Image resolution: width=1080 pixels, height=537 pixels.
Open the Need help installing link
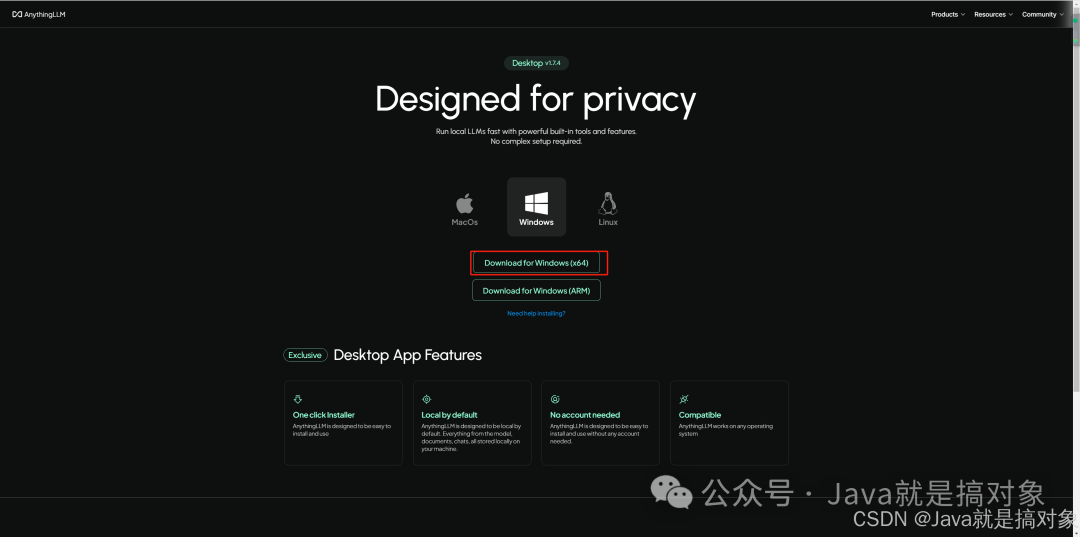537,313
